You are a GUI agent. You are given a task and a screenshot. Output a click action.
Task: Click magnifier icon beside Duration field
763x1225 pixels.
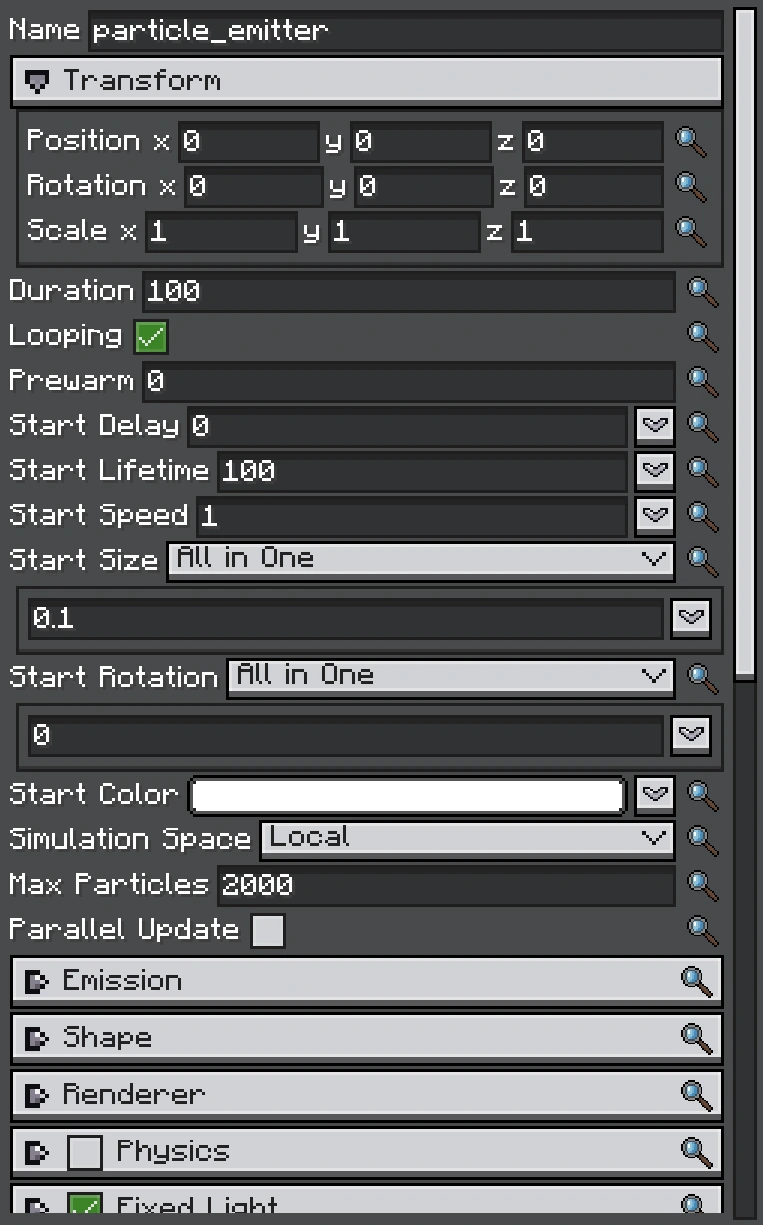click(x=703, y=292)
